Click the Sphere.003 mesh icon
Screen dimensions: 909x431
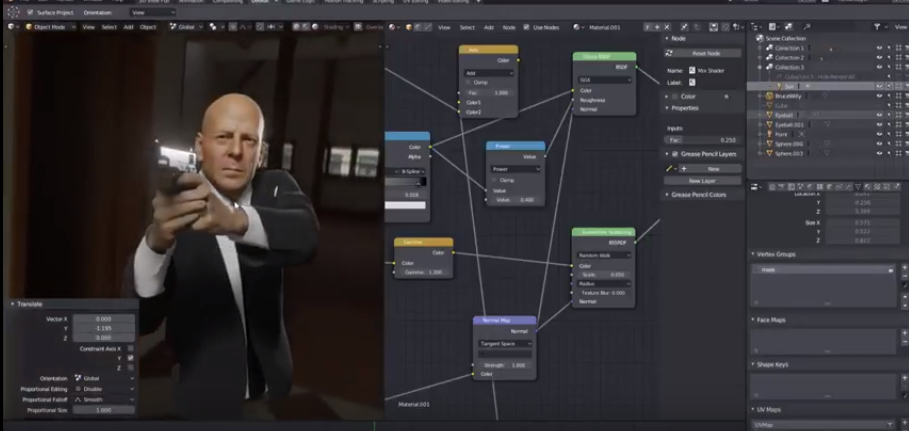[x=770, y=153]
